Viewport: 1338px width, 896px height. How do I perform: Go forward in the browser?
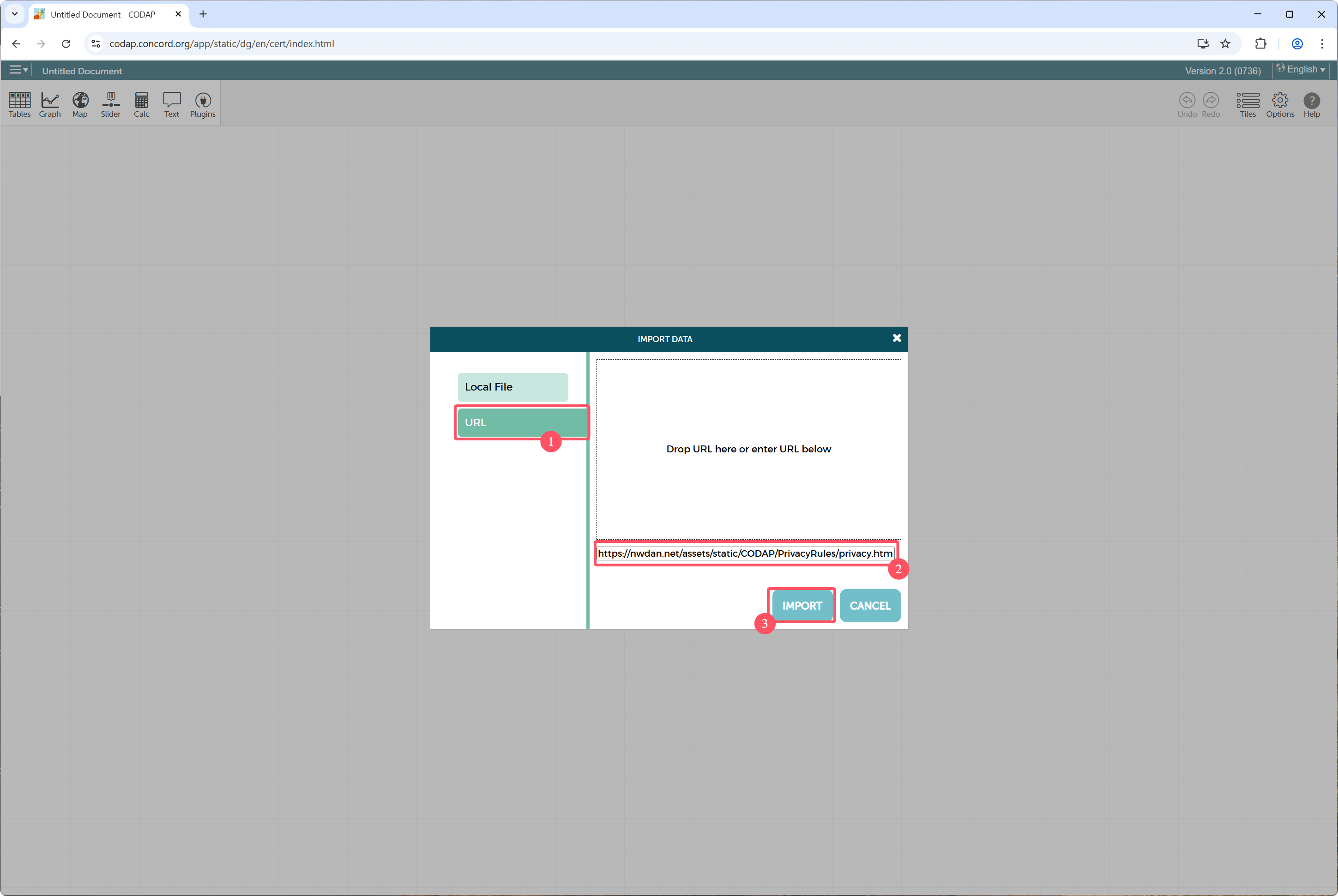click(41, 43)
